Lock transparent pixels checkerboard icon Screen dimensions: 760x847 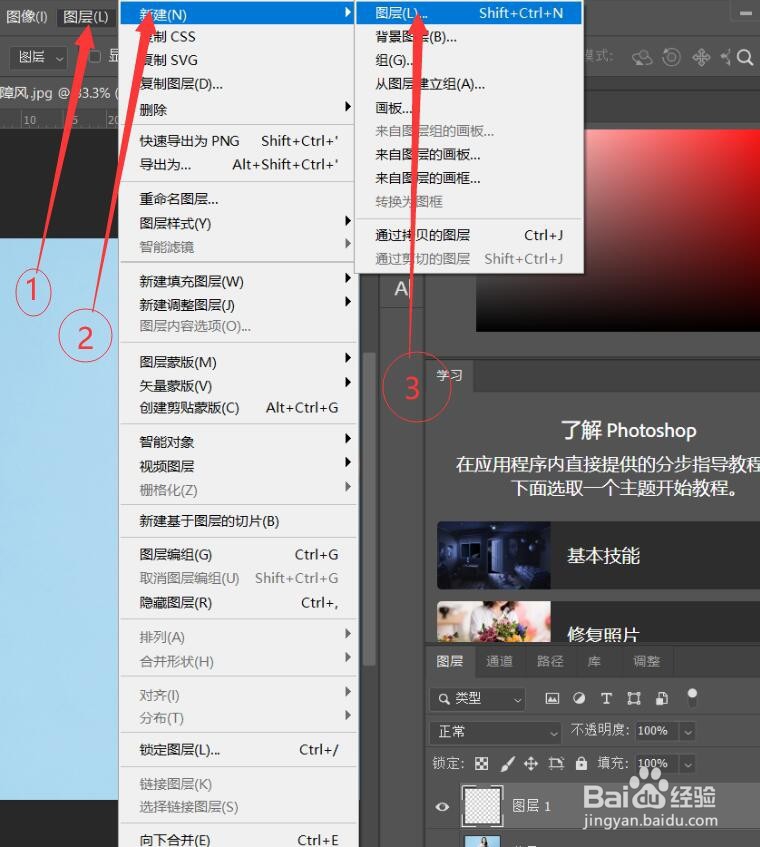coord(481,763)
